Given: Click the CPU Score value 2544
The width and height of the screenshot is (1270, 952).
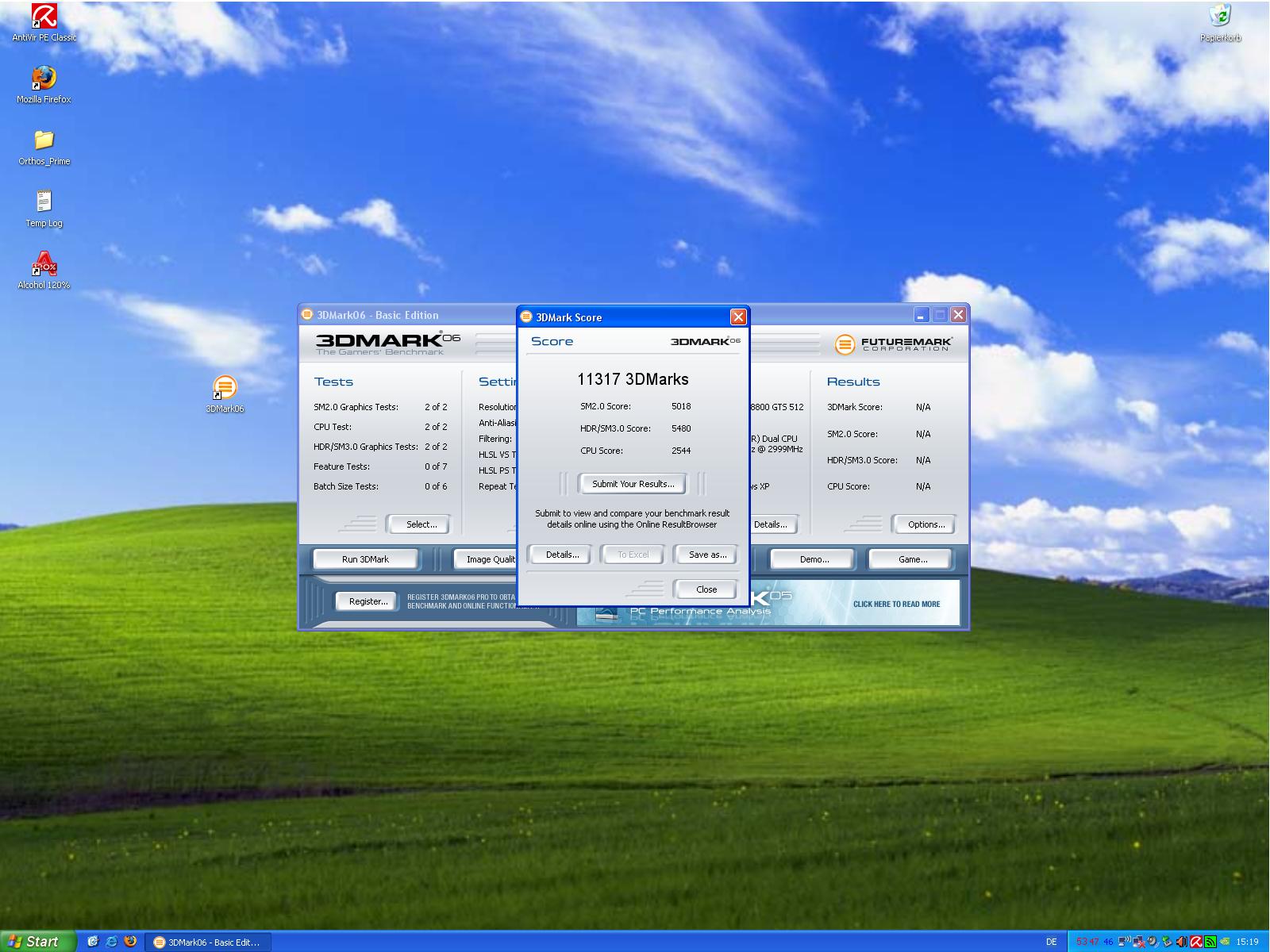Looking at the screenshot, I should [x=681, y=451].
